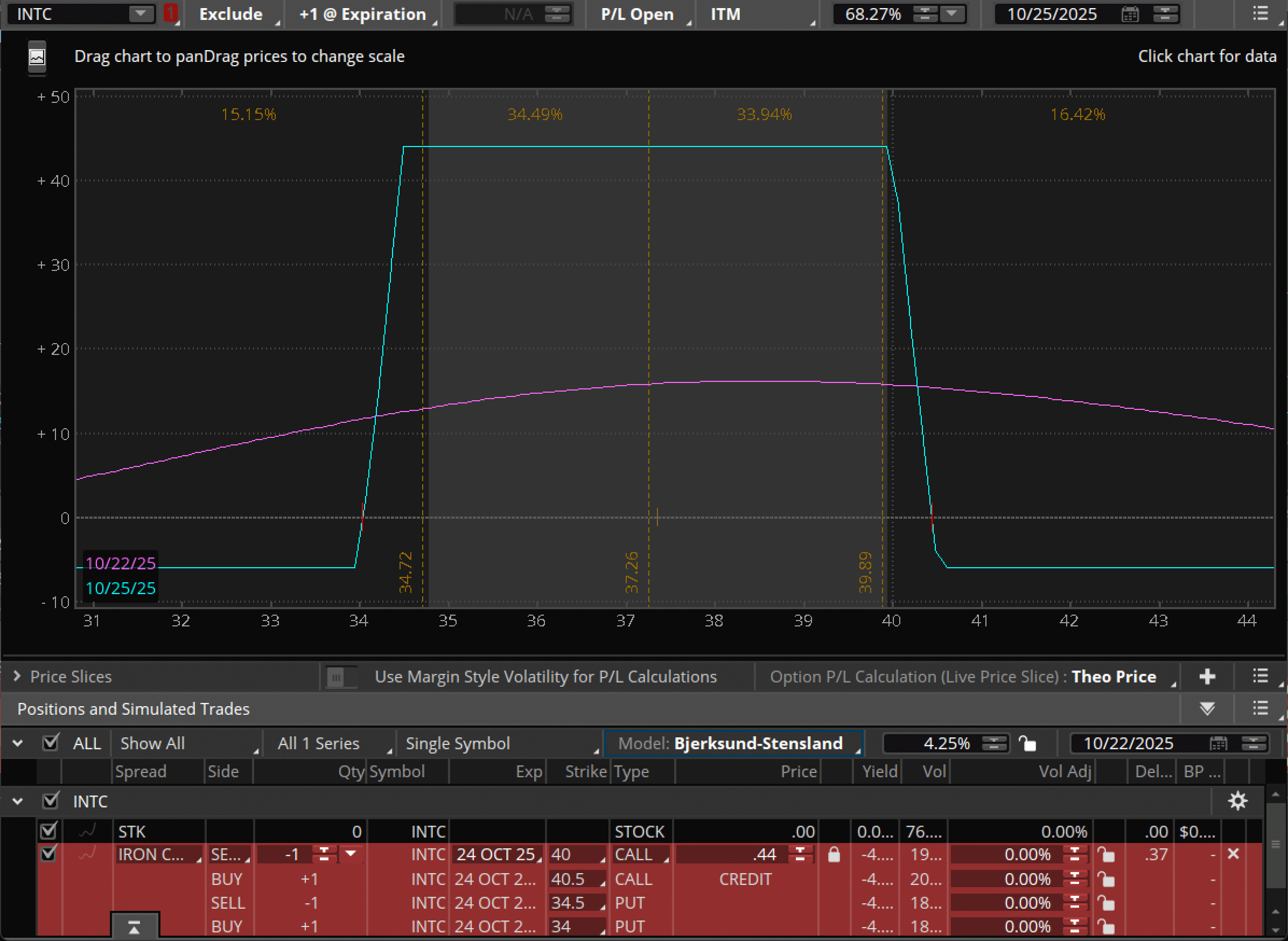Uncheck the STK row checkbox
Viewport: 1288px width, 941px height.
(48, 831)
